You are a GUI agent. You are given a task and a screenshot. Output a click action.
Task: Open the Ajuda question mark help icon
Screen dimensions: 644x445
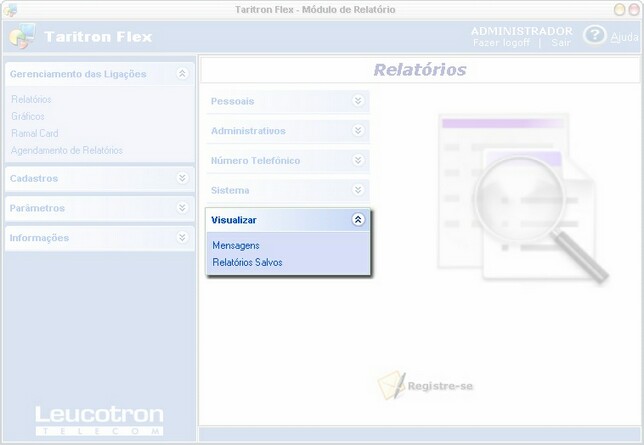(x=594, y=35)
